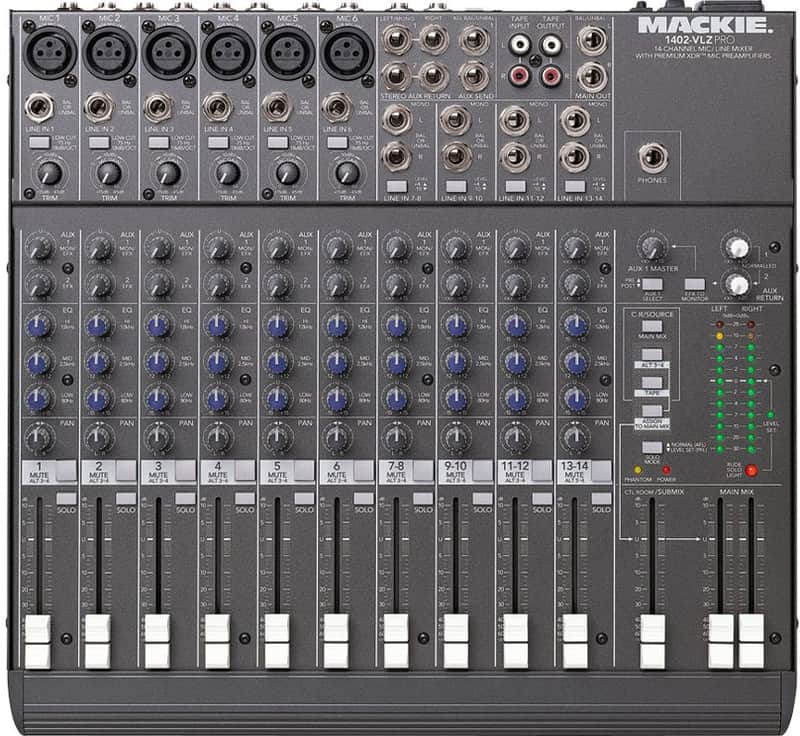Click the channel 9-10 fader

click(x=456, y=642)
